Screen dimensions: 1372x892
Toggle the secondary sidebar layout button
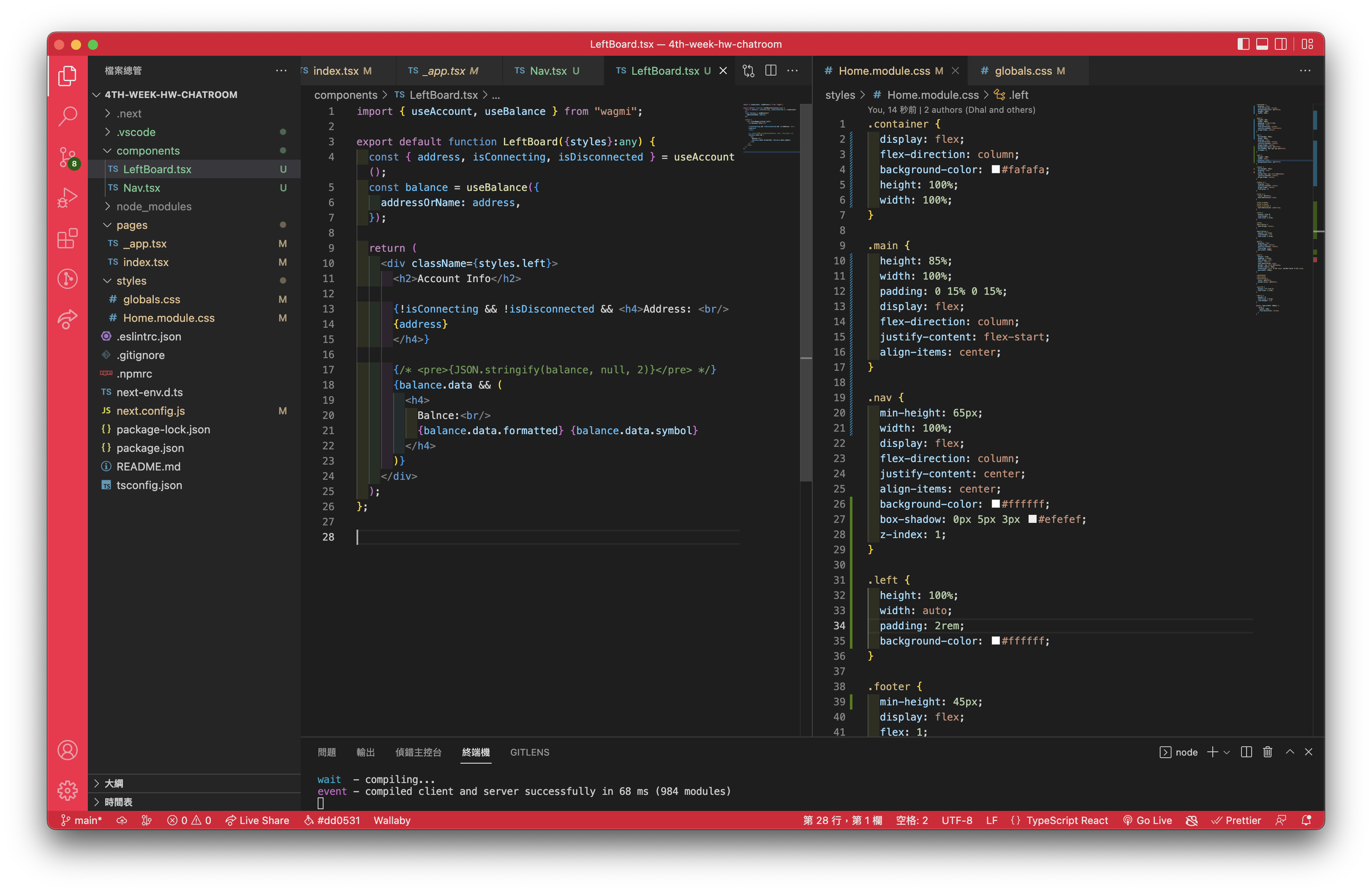1280,44
